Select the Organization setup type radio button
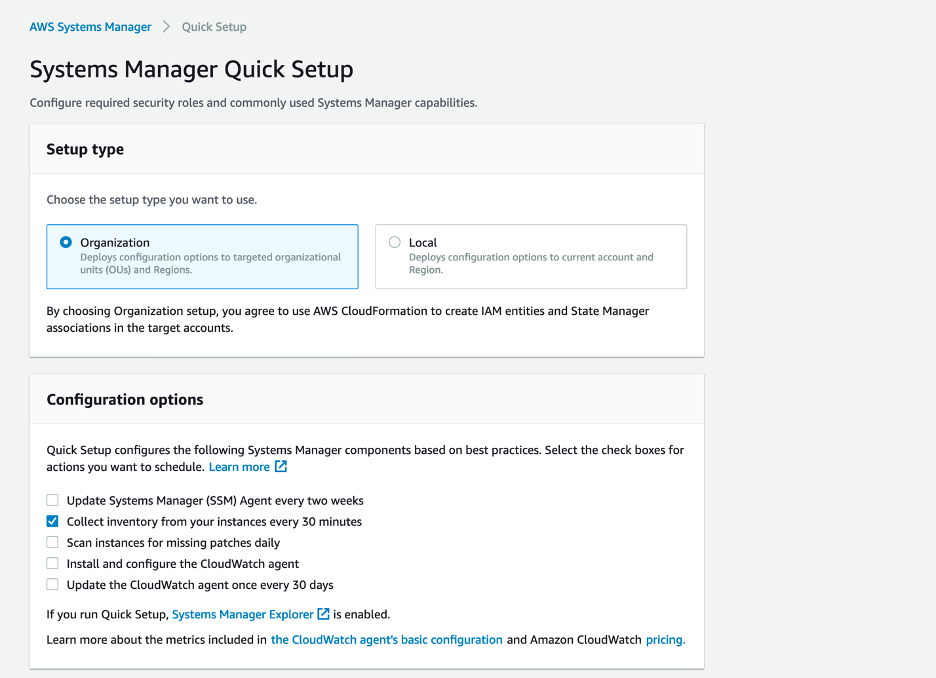 tap(64, 243)
